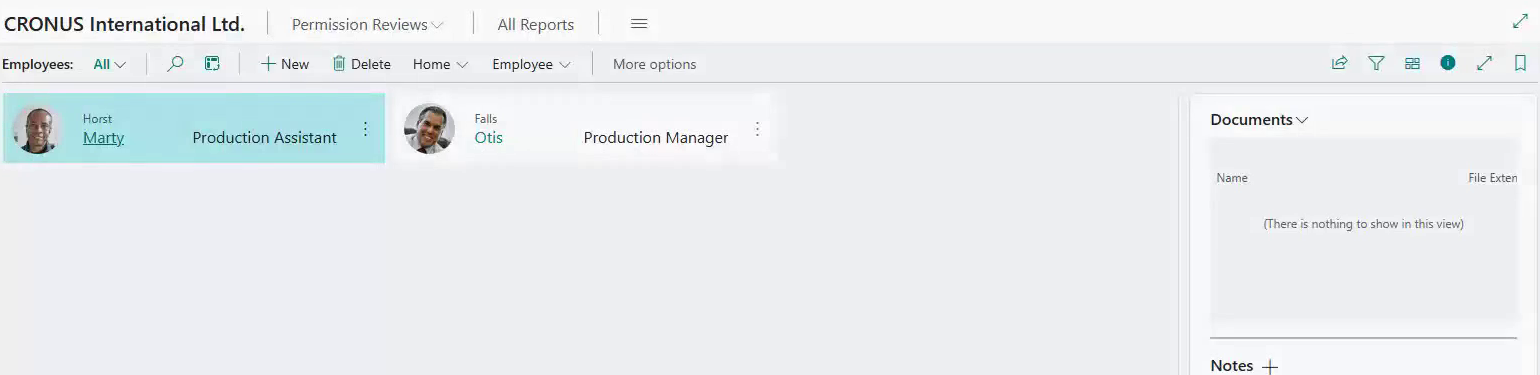Toggle the filter pane funnel icon
Screen dimensions: 1540x375
click(x=1376, y=63)
